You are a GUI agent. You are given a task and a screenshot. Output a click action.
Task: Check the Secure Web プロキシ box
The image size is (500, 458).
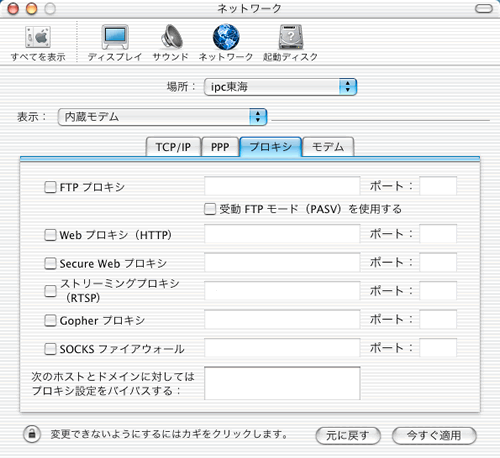pos(50,263)
